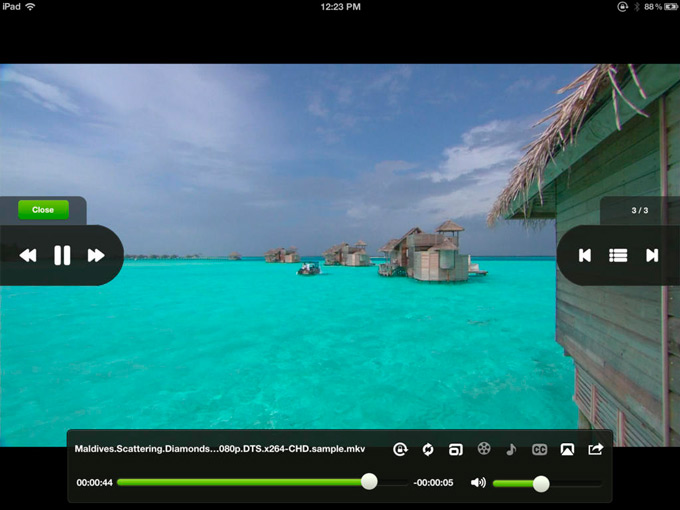Open the playlist list view
This screenshot has width=680, height=510.
(x=618, y=255)
